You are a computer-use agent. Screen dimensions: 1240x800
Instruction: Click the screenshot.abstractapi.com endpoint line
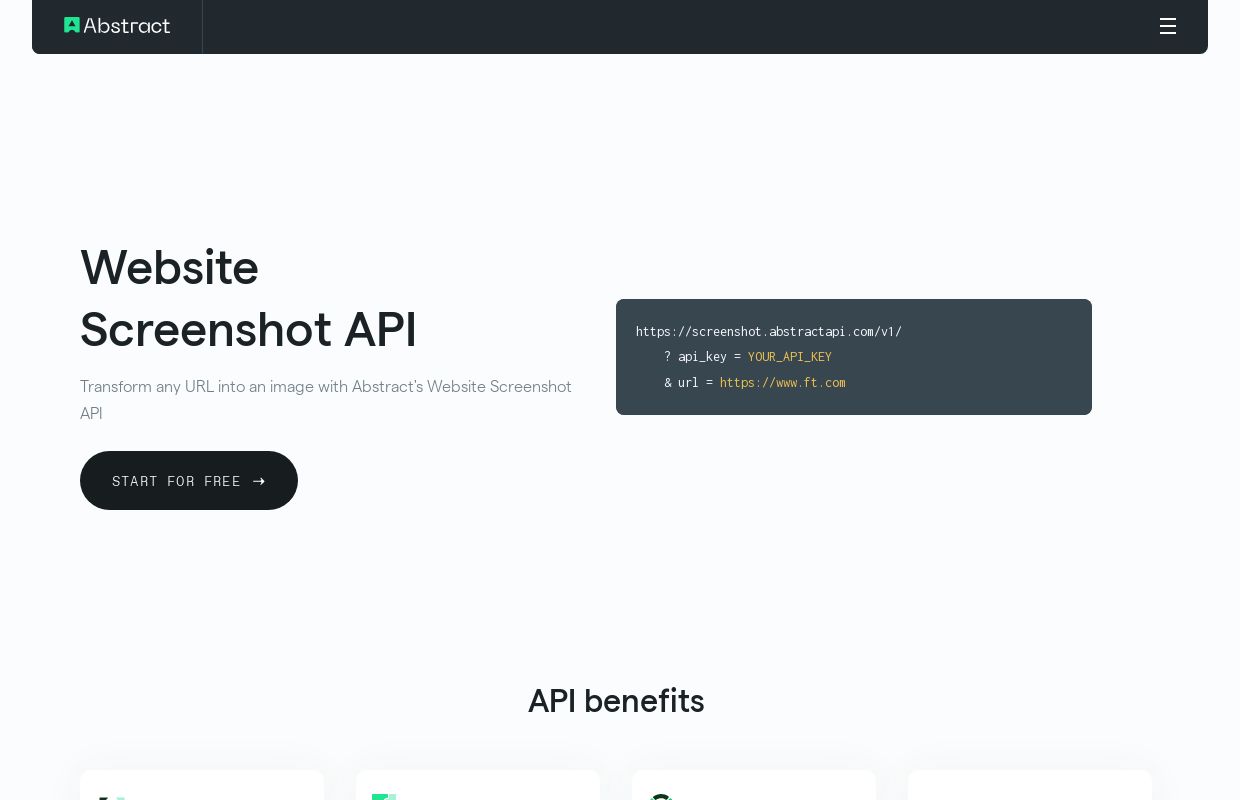(769, 331)
